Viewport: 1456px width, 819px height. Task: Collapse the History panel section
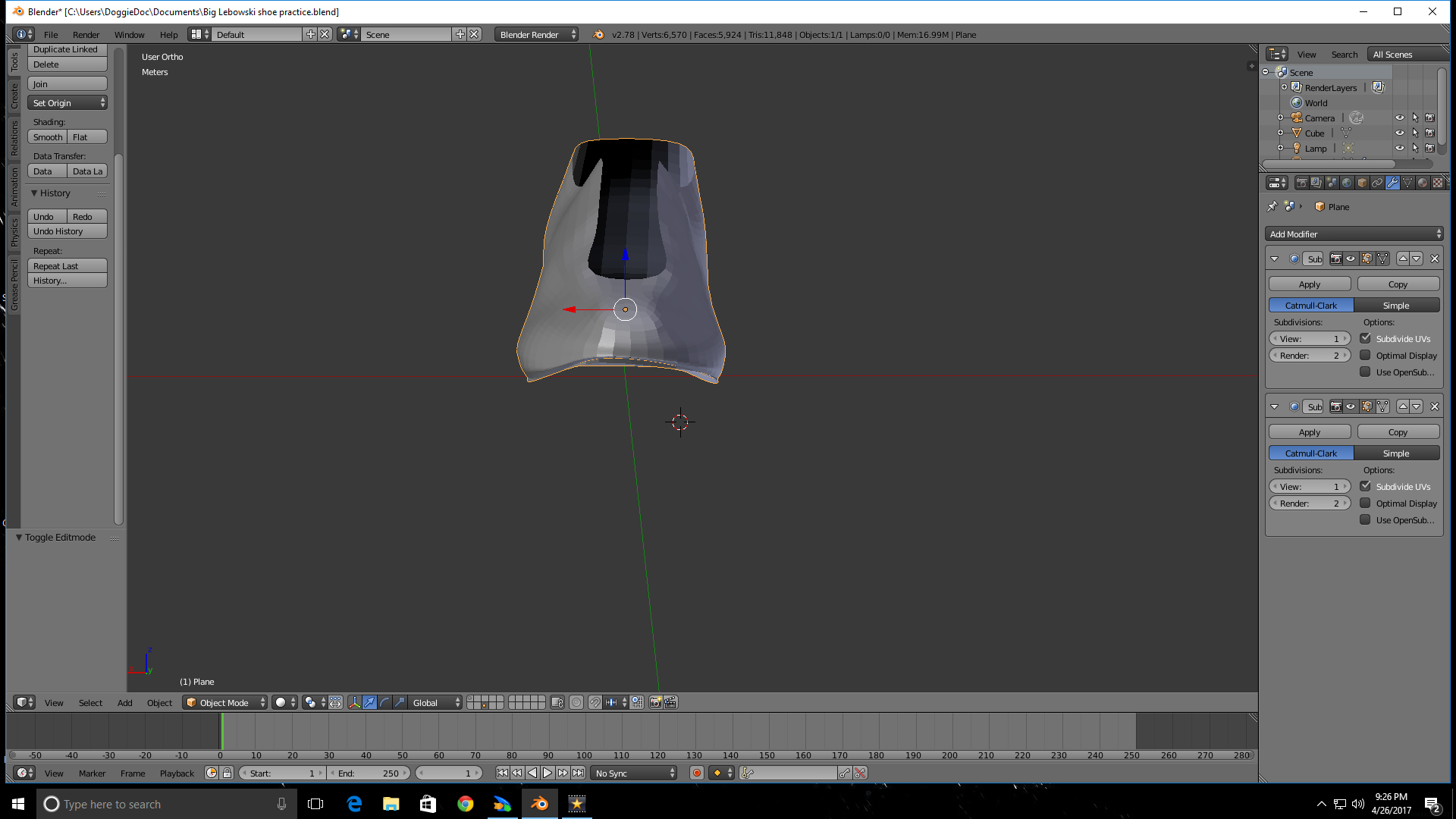[35, 193]
